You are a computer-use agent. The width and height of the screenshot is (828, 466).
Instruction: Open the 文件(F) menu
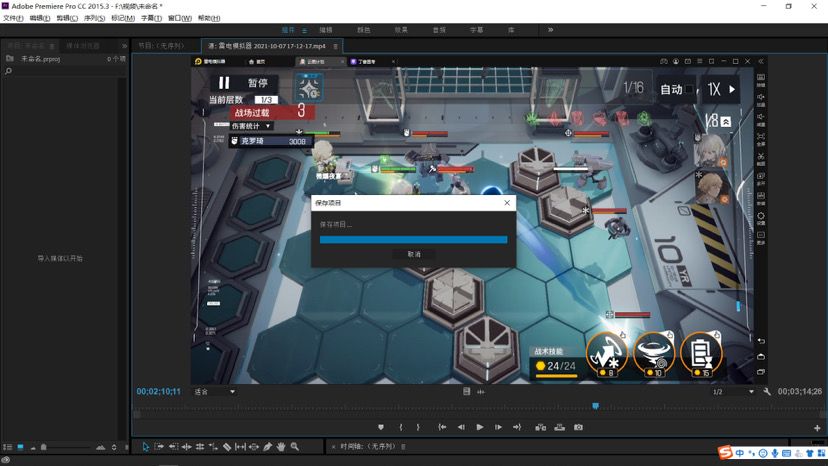[x=13, y=18]
